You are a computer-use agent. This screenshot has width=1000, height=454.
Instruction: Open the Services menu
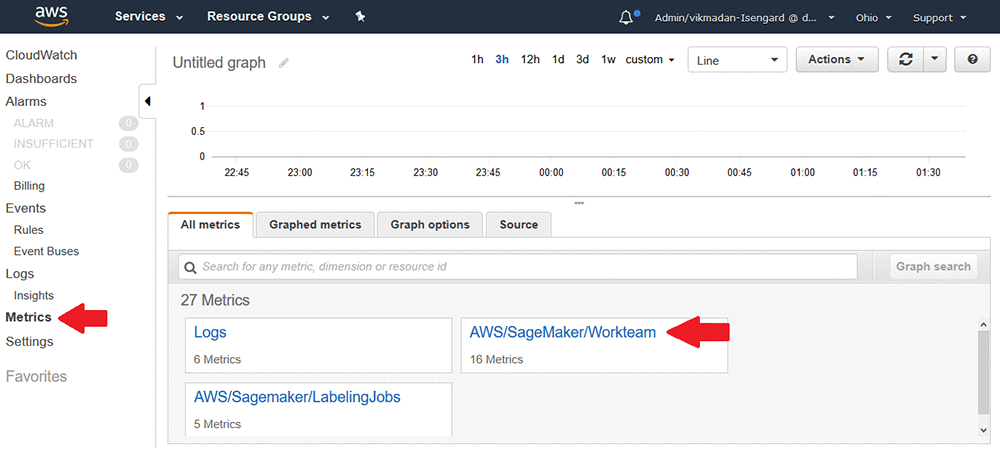tap(149, 17)
